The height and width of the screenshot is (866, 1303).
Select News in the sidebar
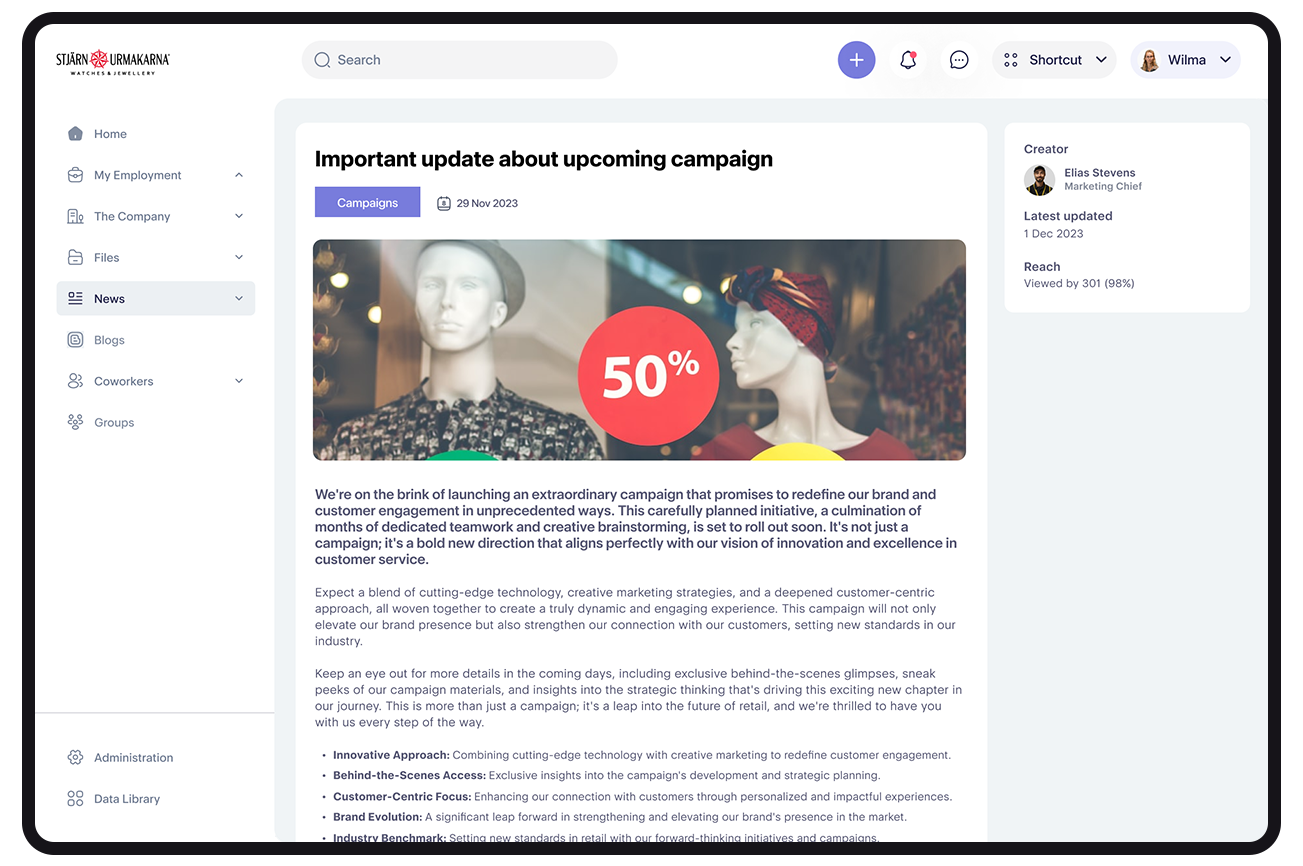coord(155,298)
